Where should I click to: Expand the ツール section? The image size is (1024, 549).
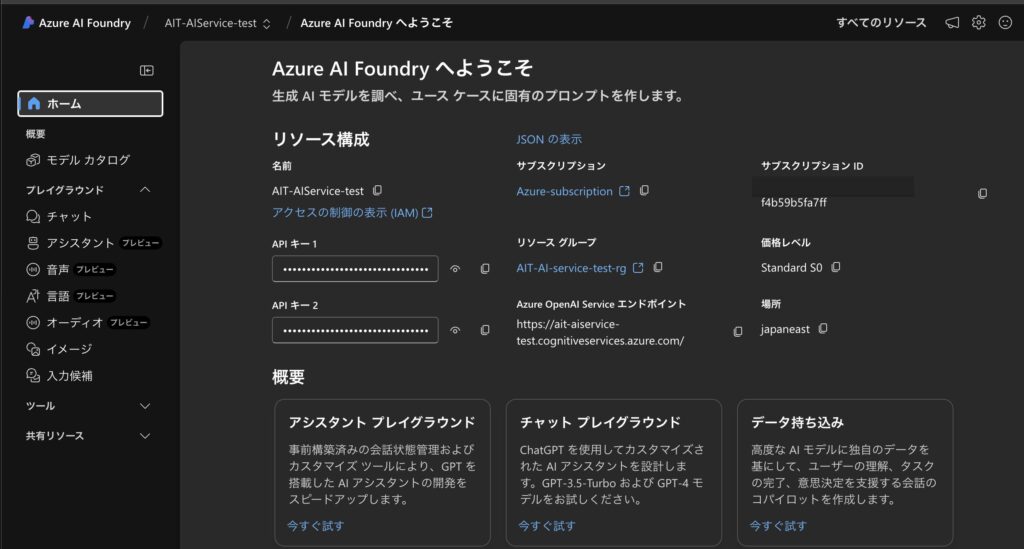pos(145,406)
